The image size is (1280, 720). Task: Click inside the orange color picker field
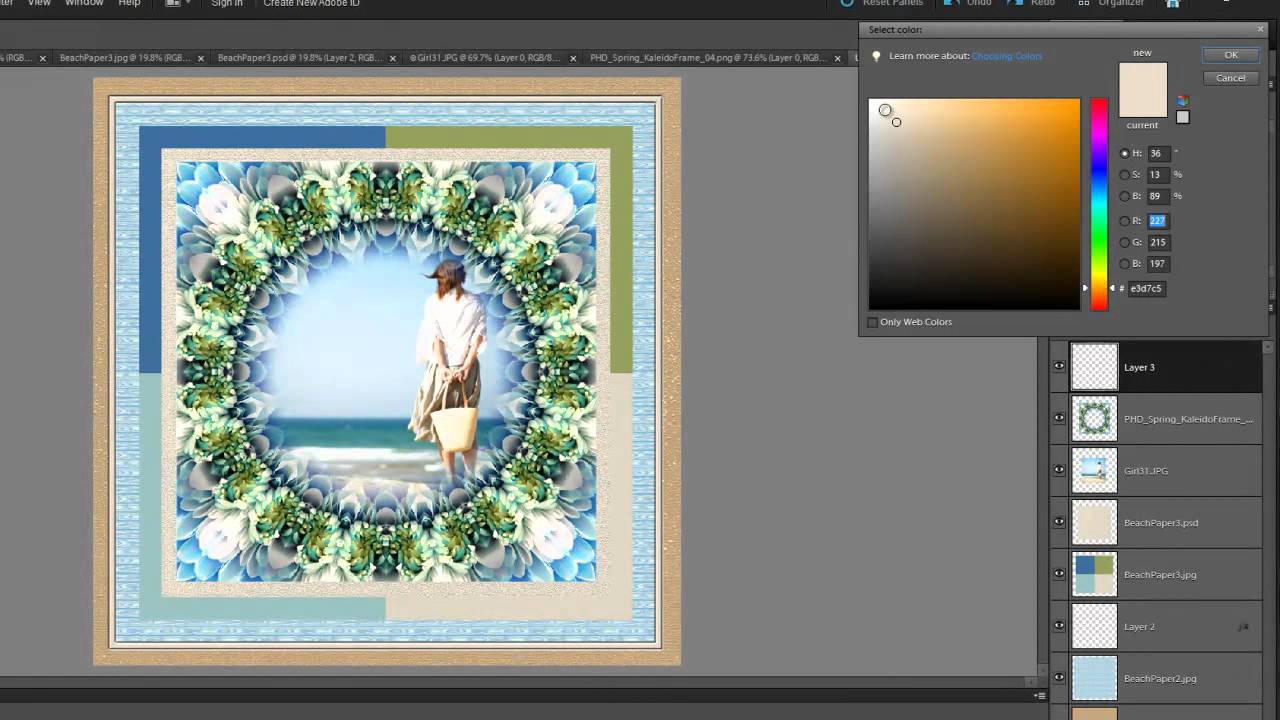974,204
